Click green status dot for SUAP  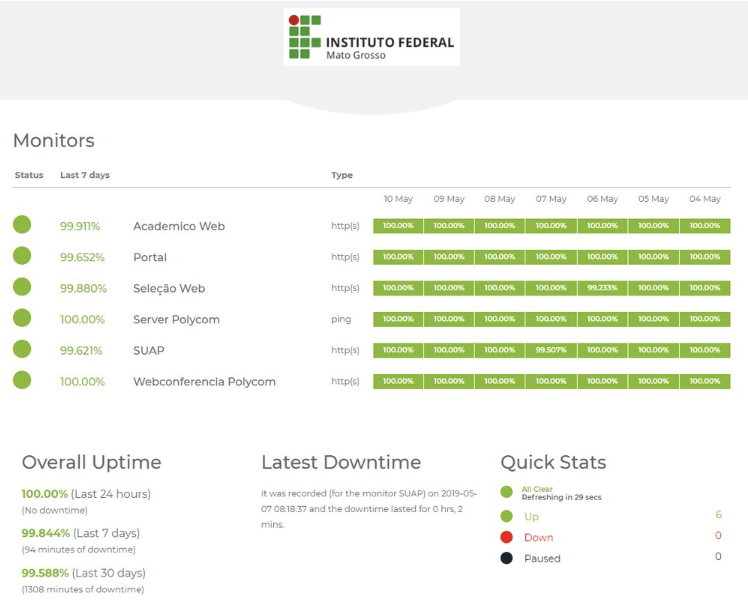tap(22, 349)
